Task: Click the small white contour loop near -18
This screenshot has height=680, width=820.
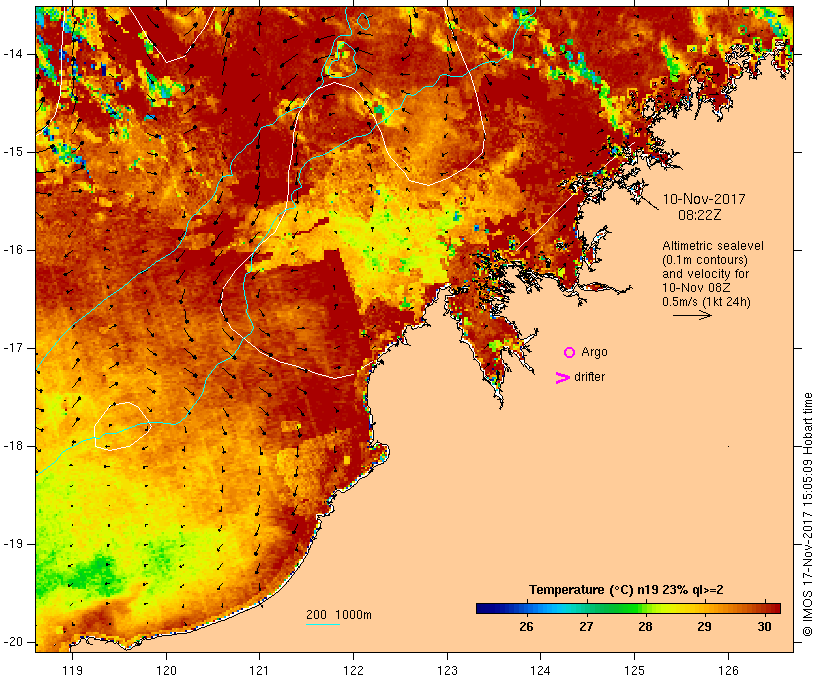Action: tap(122, 426)
